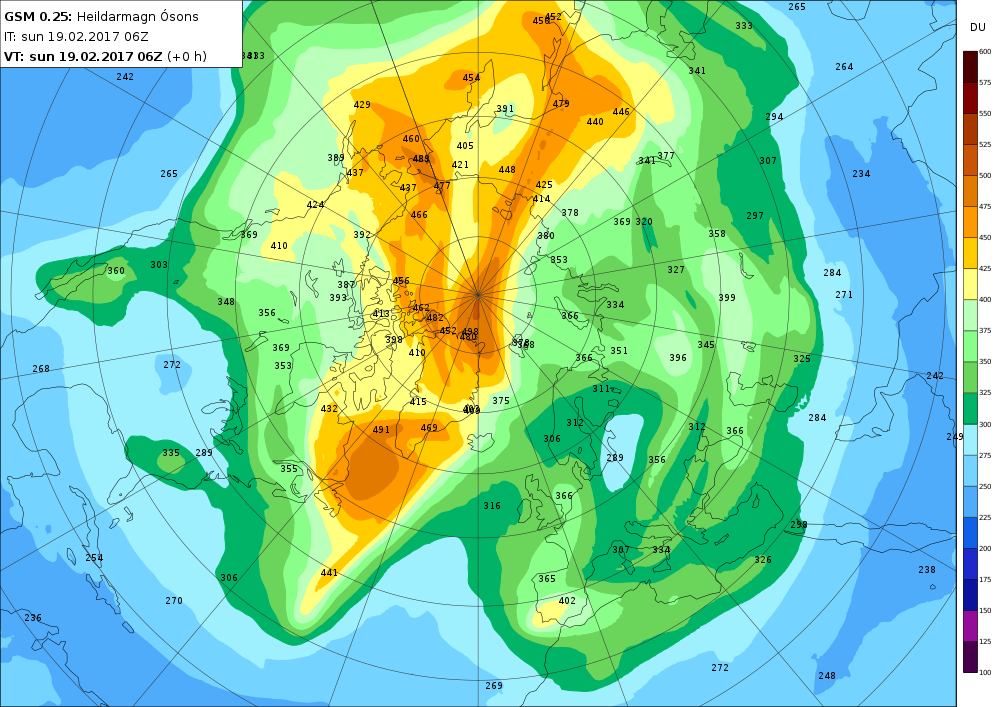Click the map value '469'

tap(429, 428)
